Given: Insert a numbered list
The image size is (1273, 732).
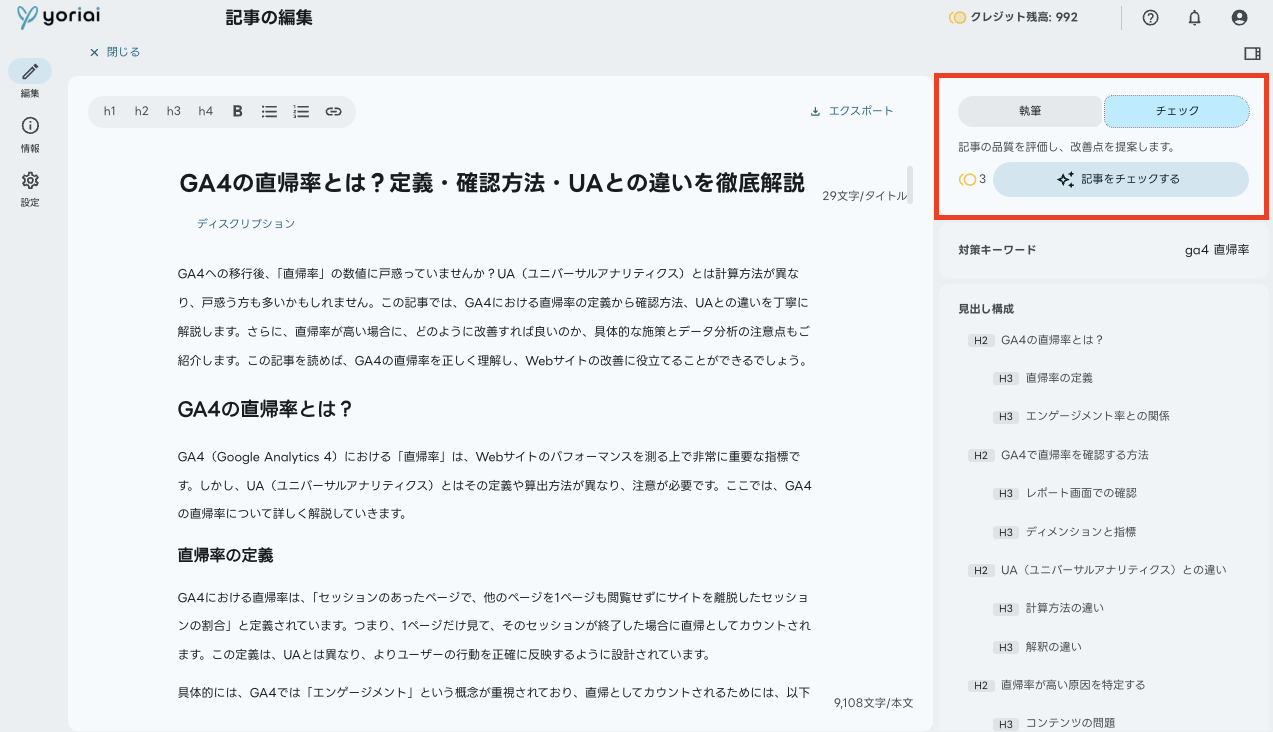Looking at the screenshot, I should pos(301,111).
